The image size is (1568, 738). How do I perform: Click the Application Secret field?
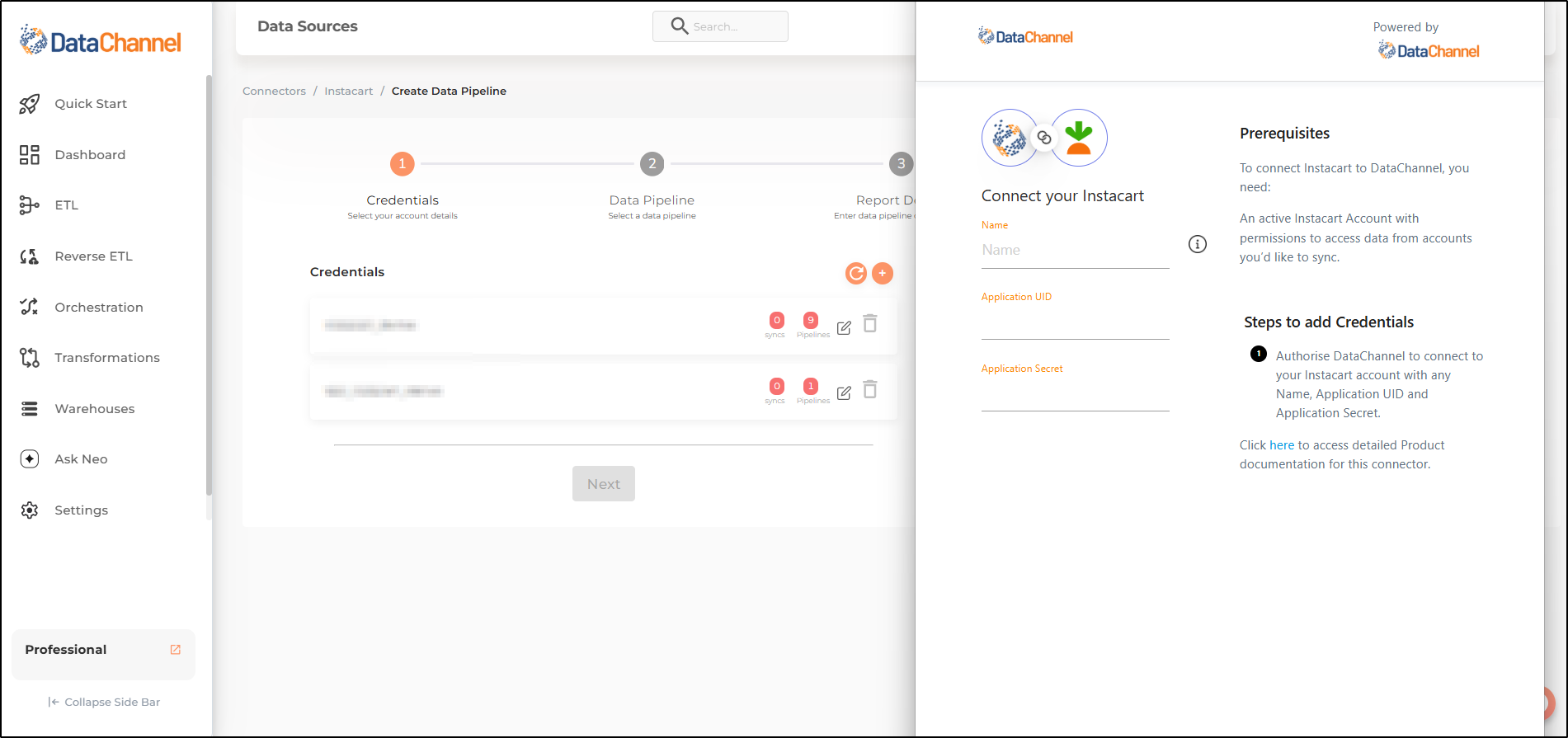[x=1076, y=395]
